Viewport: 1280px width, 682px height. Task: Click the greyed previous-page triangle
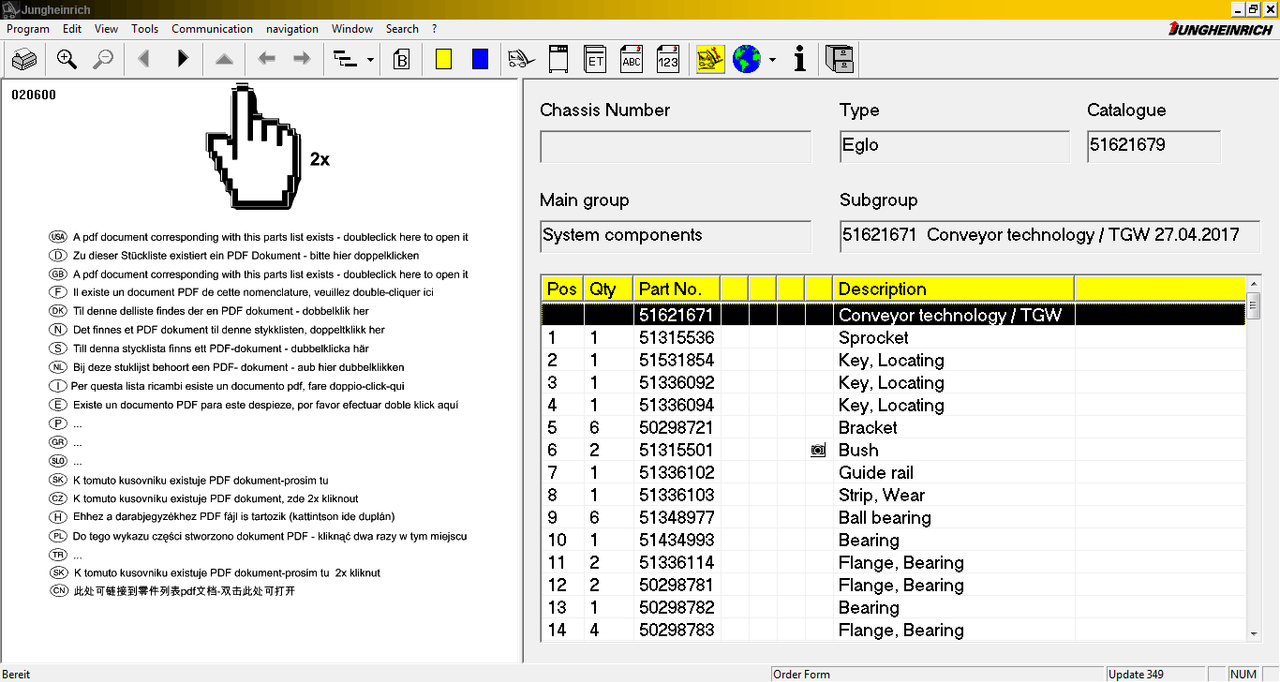coord(144,60)
